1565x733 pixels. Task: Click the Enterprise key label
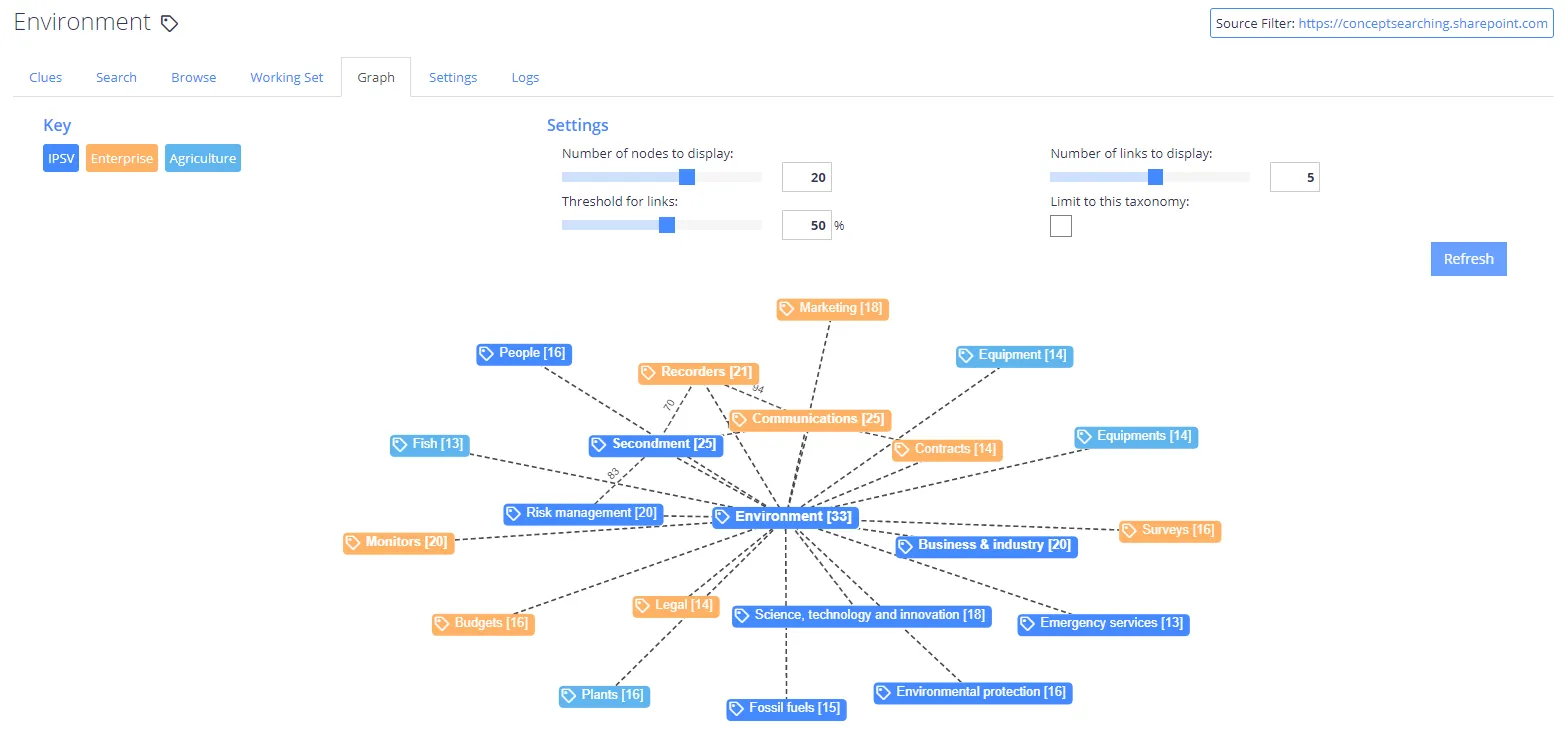(122, 158)
